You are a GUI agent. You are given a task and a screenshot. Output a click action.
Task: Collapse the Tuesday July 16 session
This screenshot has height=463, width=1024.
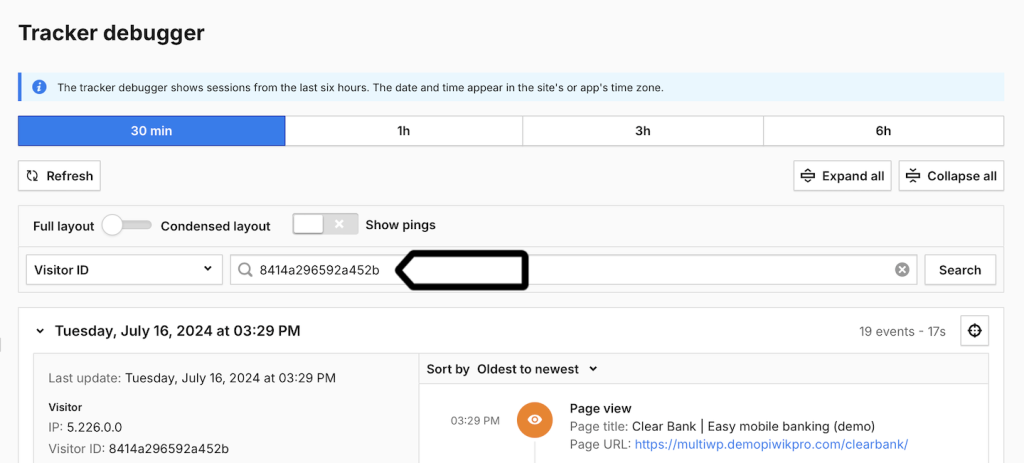coord(40,331)
